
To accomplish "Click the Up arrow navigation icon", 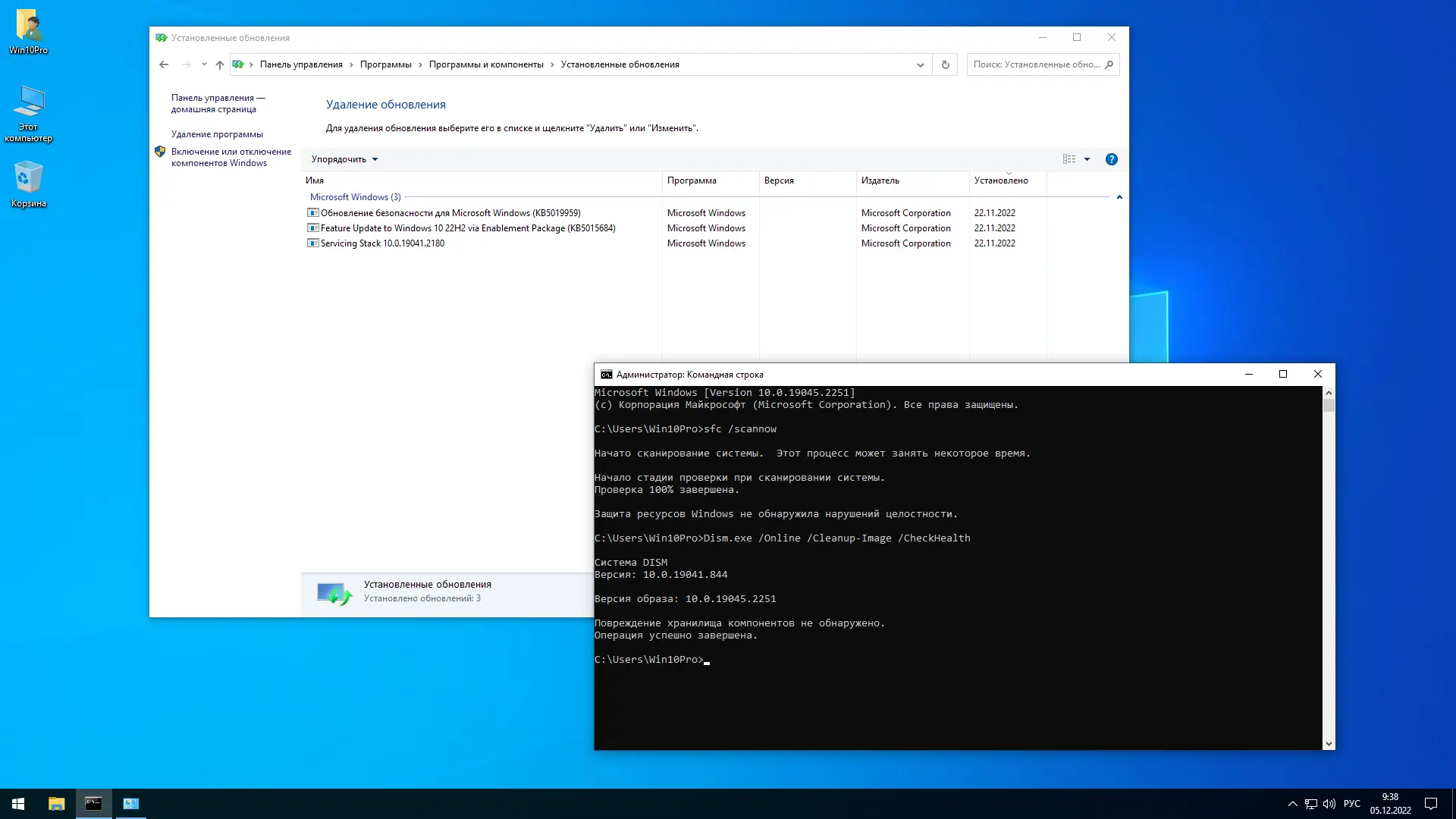I will 221,64.
